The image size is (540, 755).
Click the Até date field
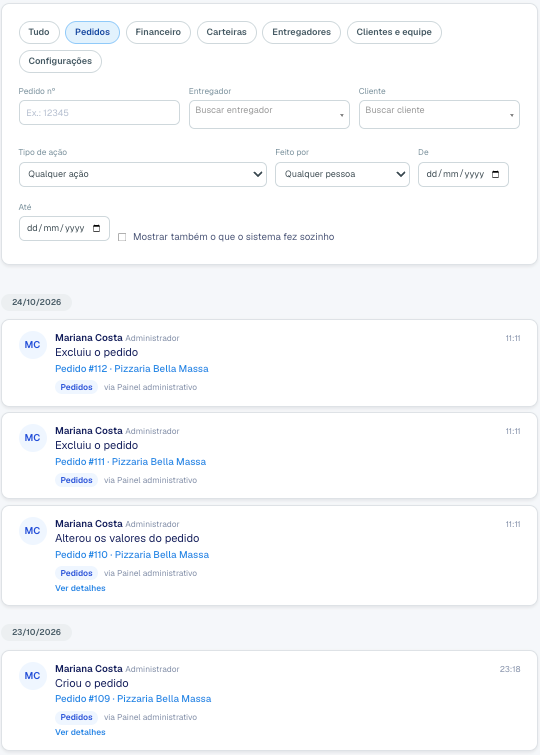65,228
